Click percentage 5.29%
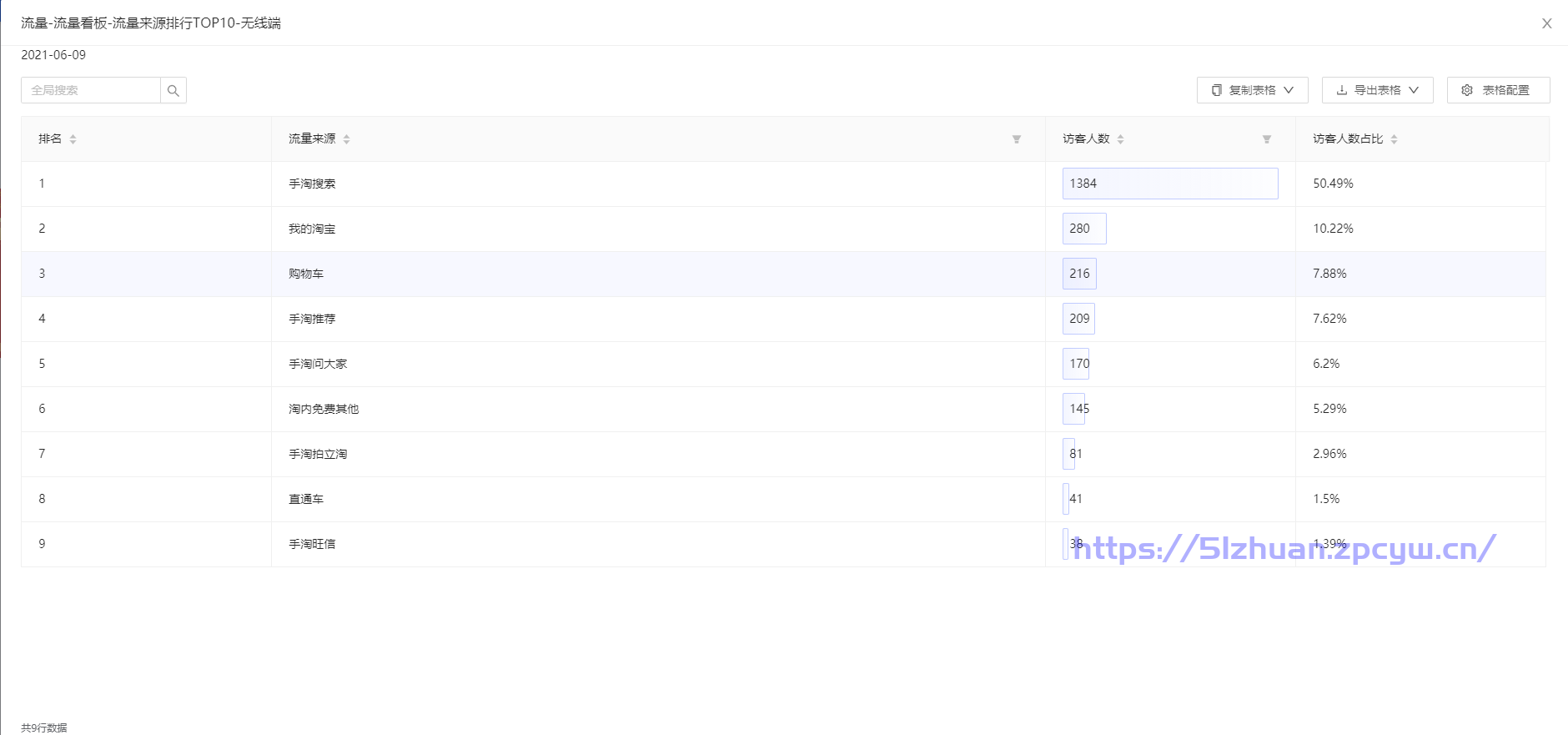This screenshot has height=735, width=1568. pyautogui.click(x=1329, y=409)
